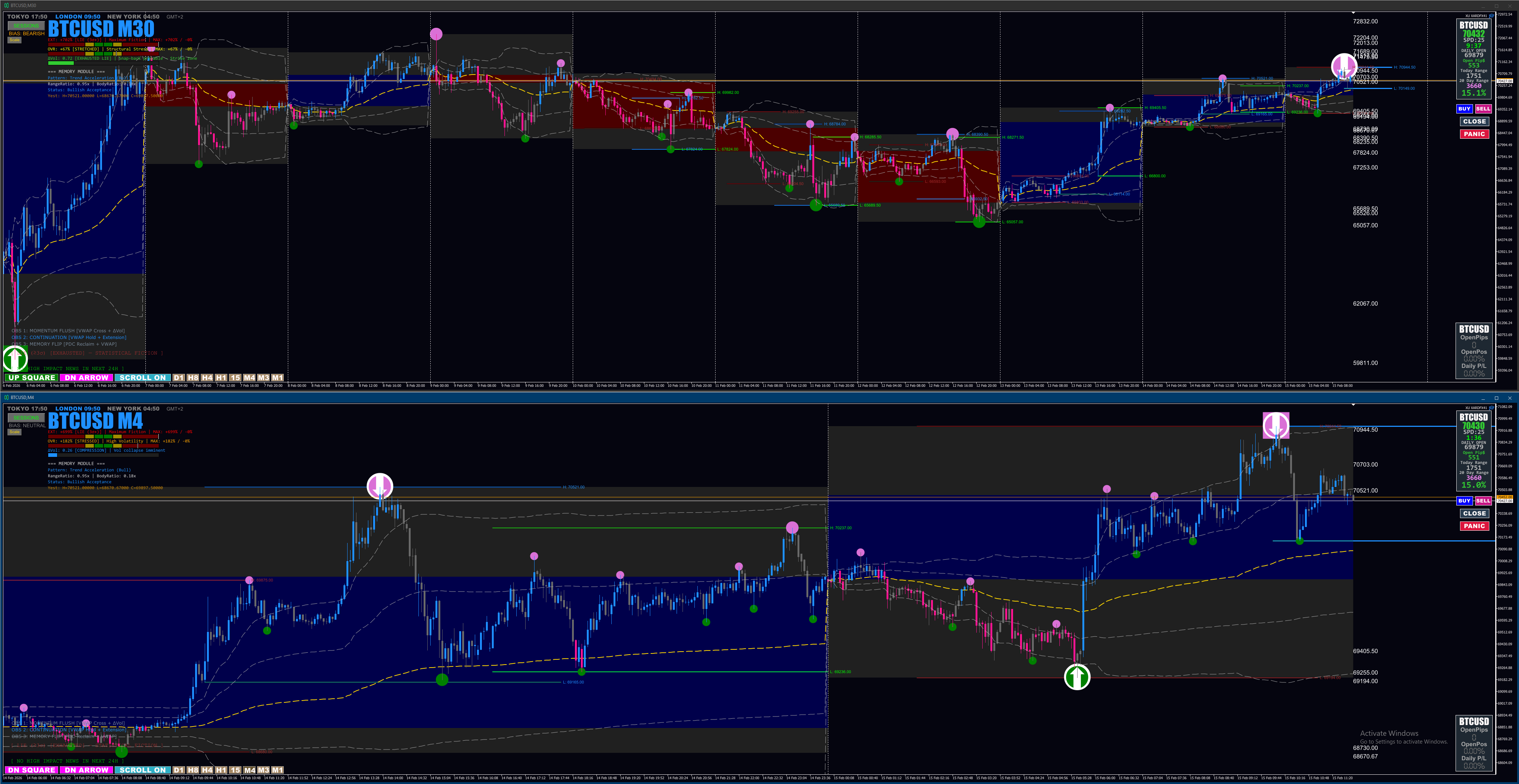The height and width of the screenshot is (784, 1519).
Task: Click the green up-arrow circle in M30 chart
Action: point(15,358)
